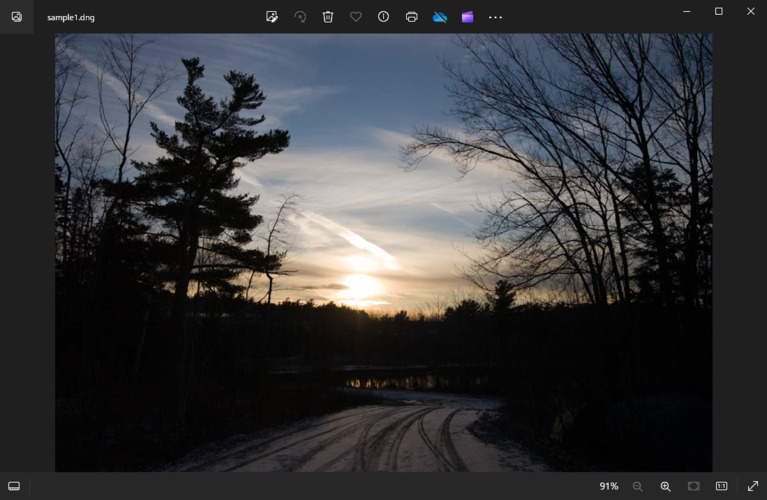Open Clipchamp video editor icon
The height and width of the screenshot is (500, 767).
(468, 17)
